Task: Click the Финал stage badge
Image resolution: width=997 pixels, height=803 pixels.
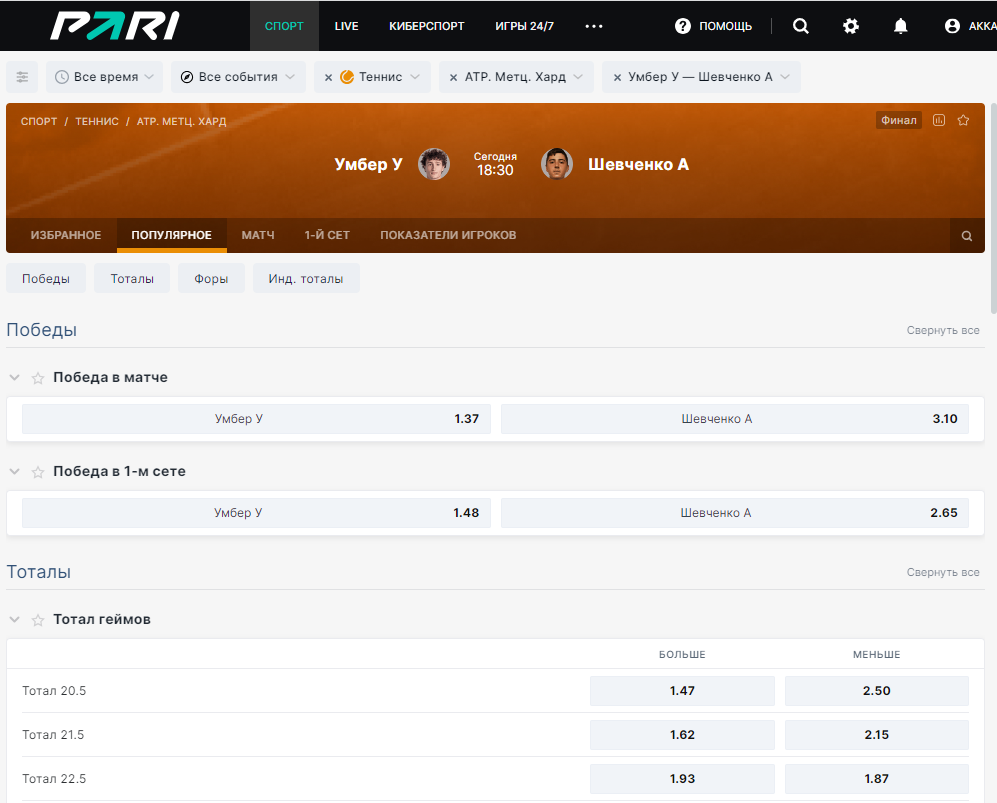Action: point(898,120)
